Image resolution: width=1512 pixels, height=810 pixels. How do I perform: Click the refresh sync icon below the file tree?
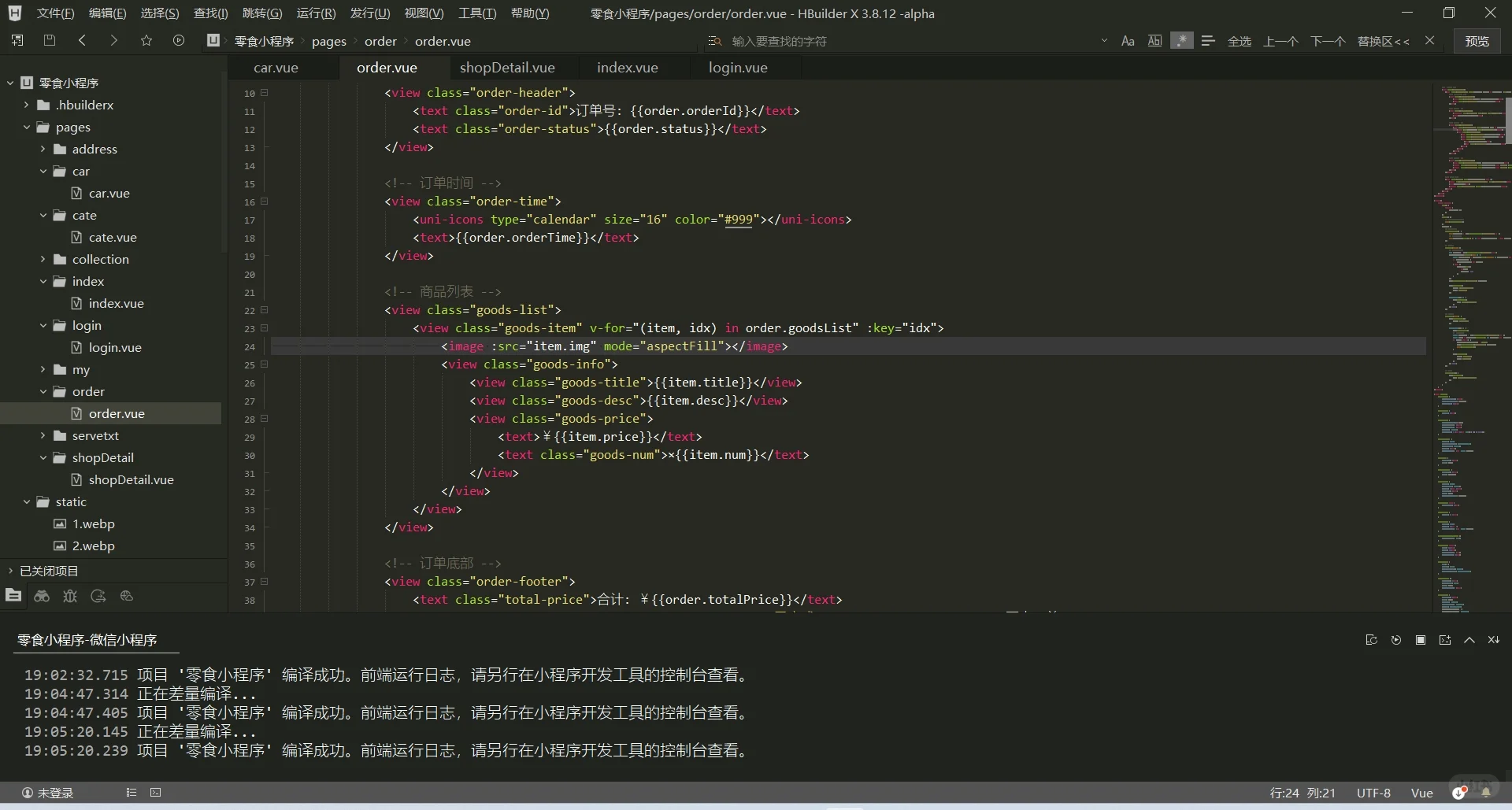[x=98, y=596]
